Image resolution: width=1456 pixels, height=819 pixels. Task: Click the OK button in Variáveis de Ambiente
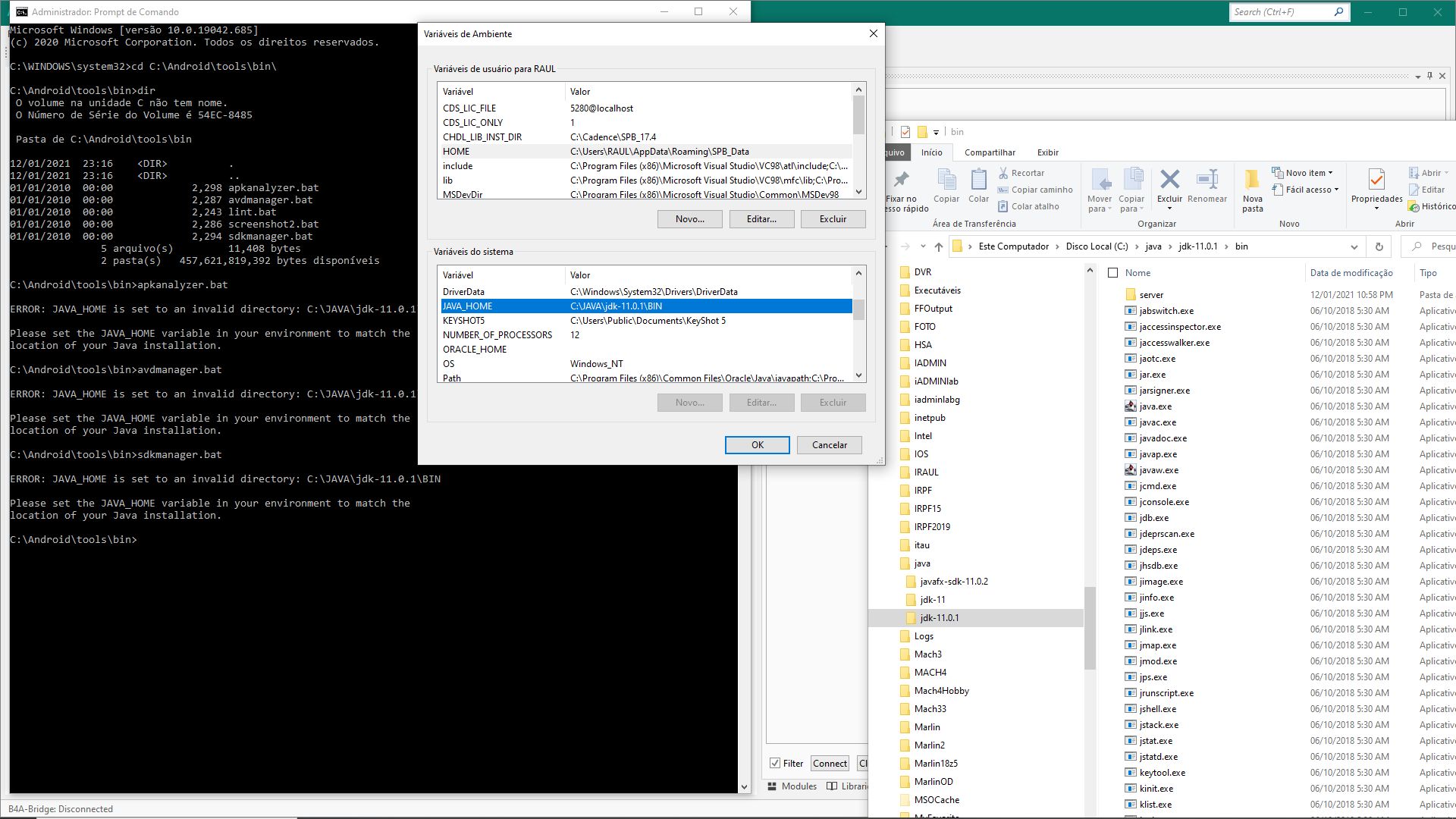(x=757, y=445)
